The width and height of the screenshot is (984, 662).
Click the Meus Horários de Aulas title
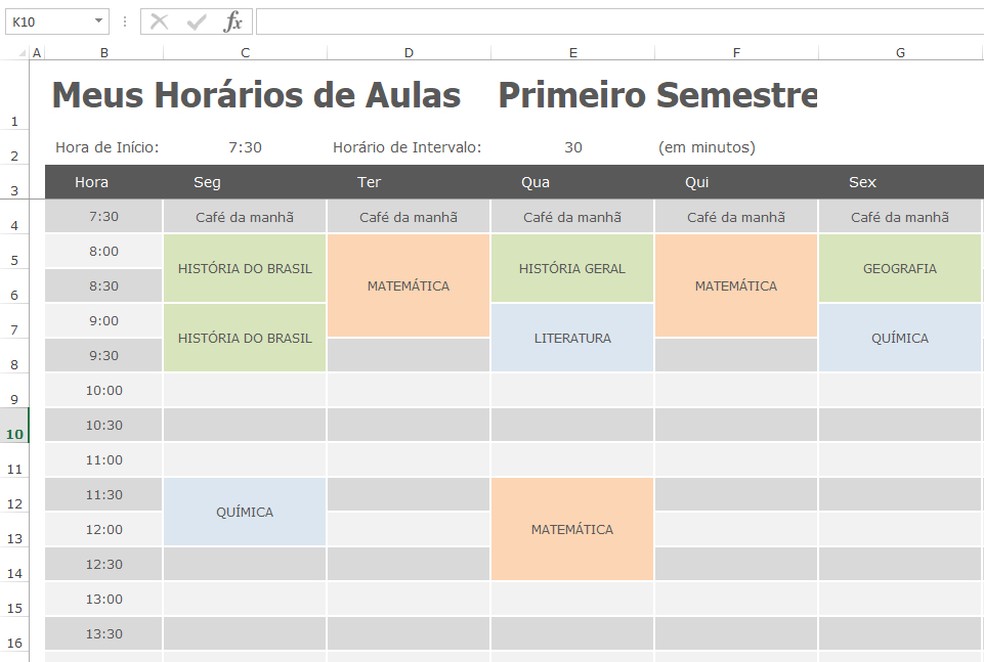pos(256,95)
